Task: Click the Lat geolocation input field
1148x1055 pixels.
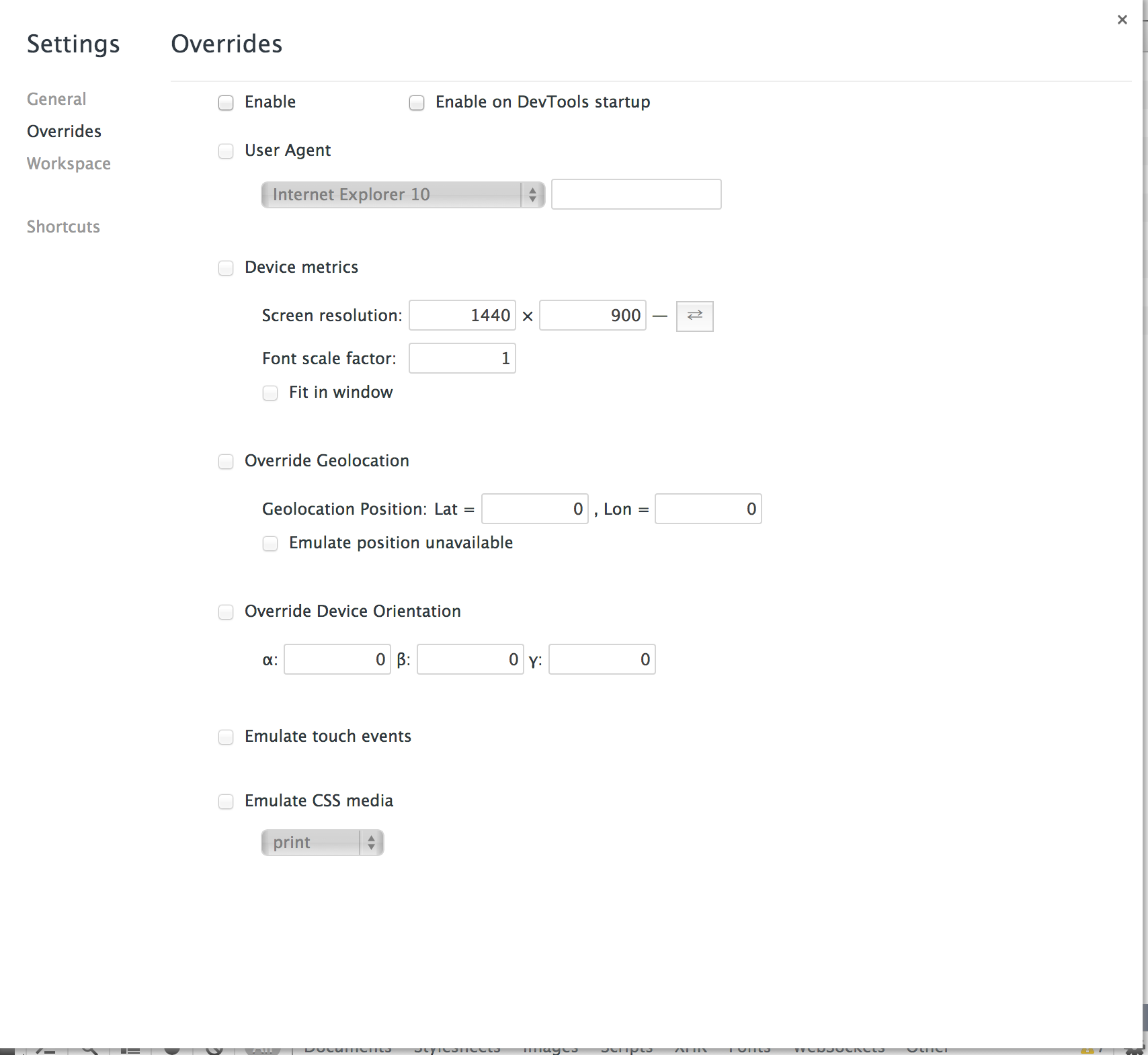Action: tap(535, 509)
